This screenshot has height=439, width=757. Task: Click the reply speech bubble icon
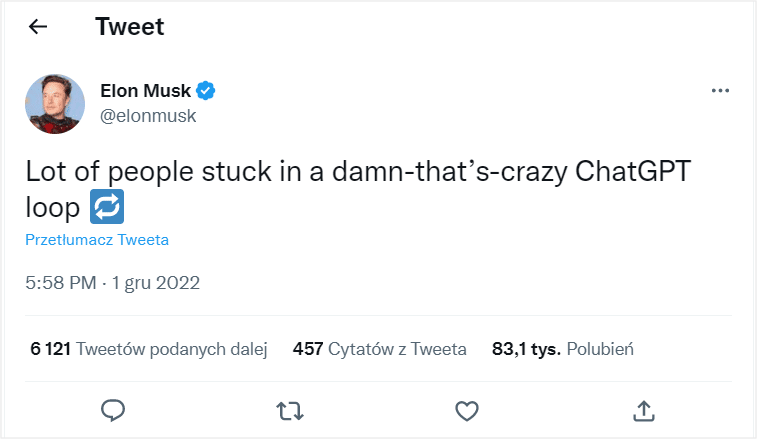113,410
